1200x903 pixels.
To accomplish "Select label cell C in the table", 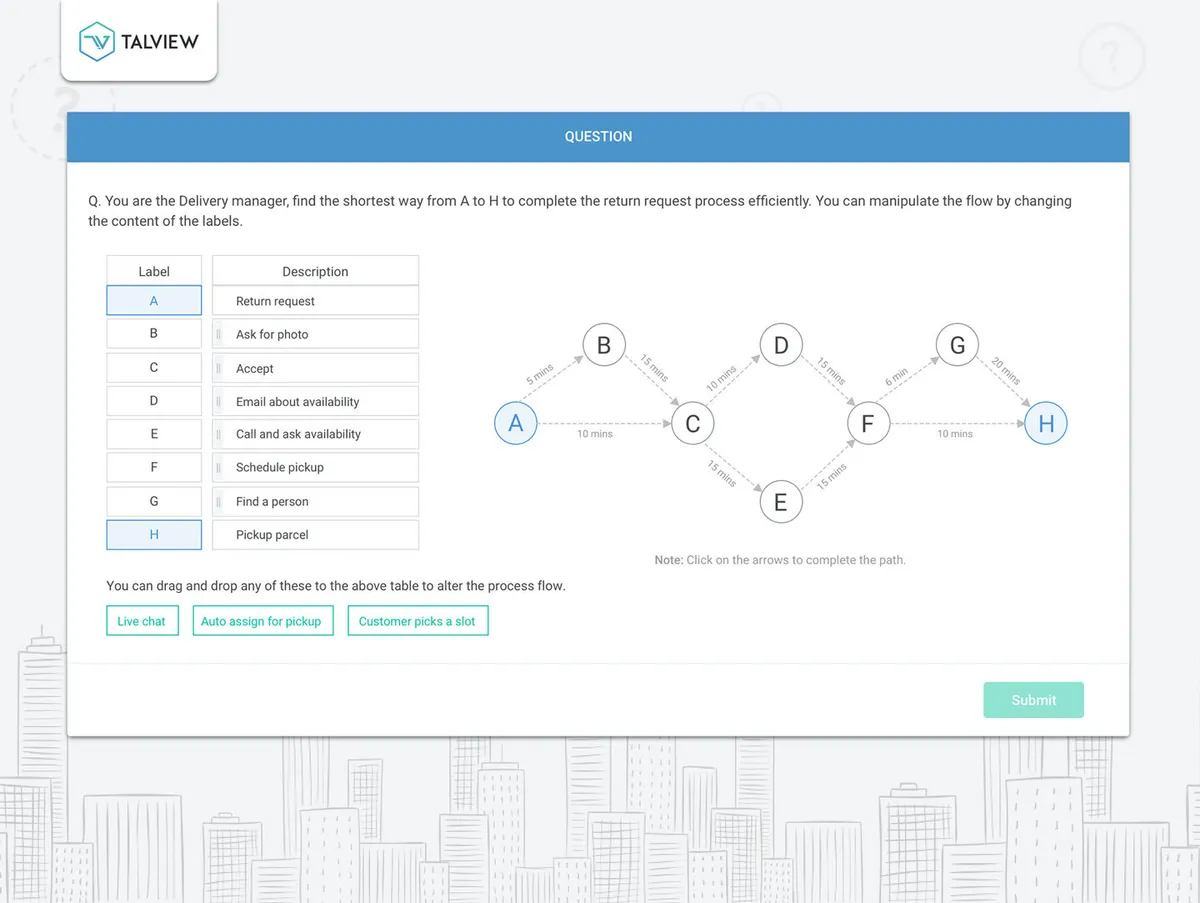I will [x=154, y=368].
